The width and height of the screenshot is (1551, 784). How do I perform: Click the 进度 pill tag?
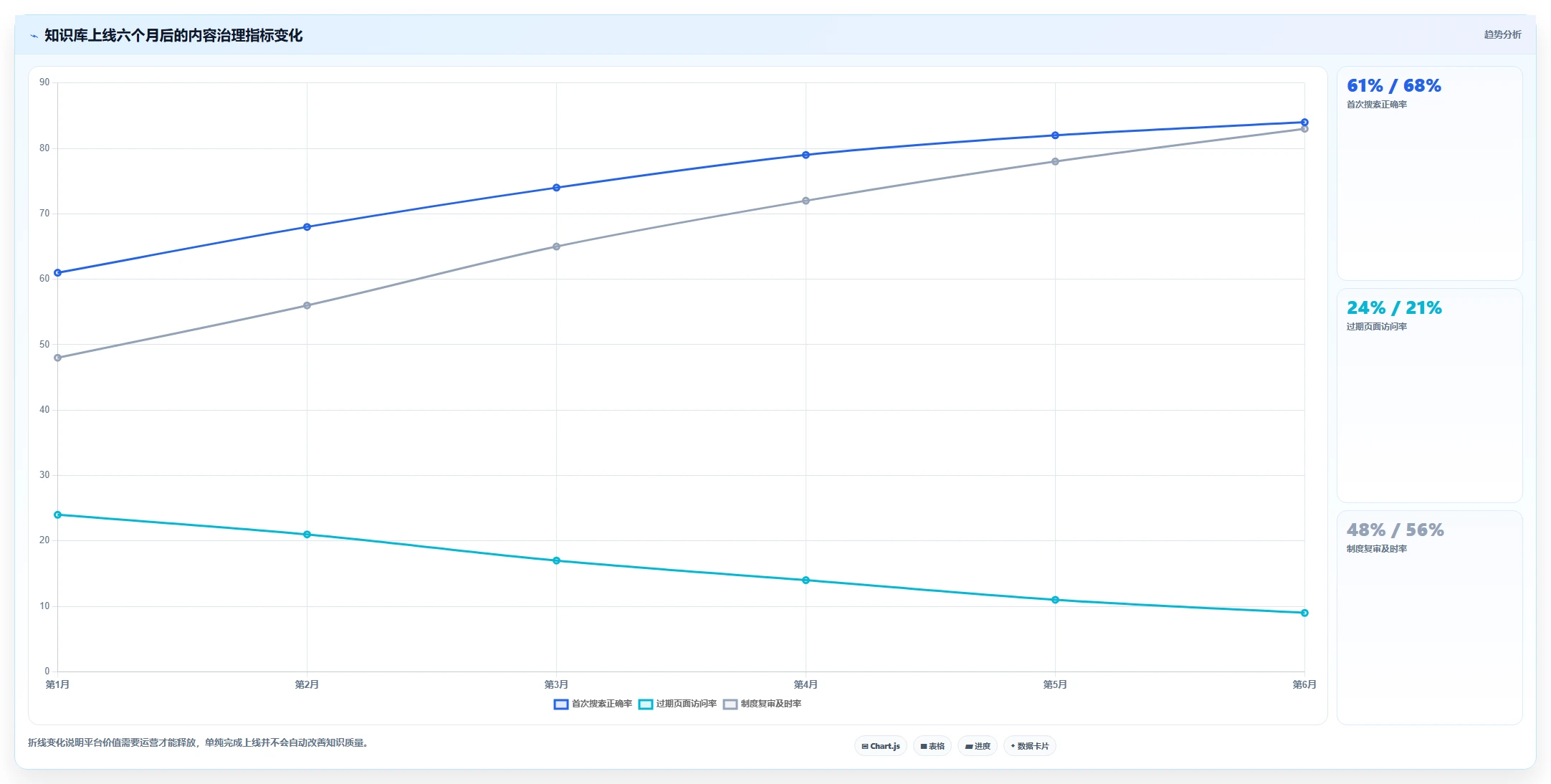978,746
